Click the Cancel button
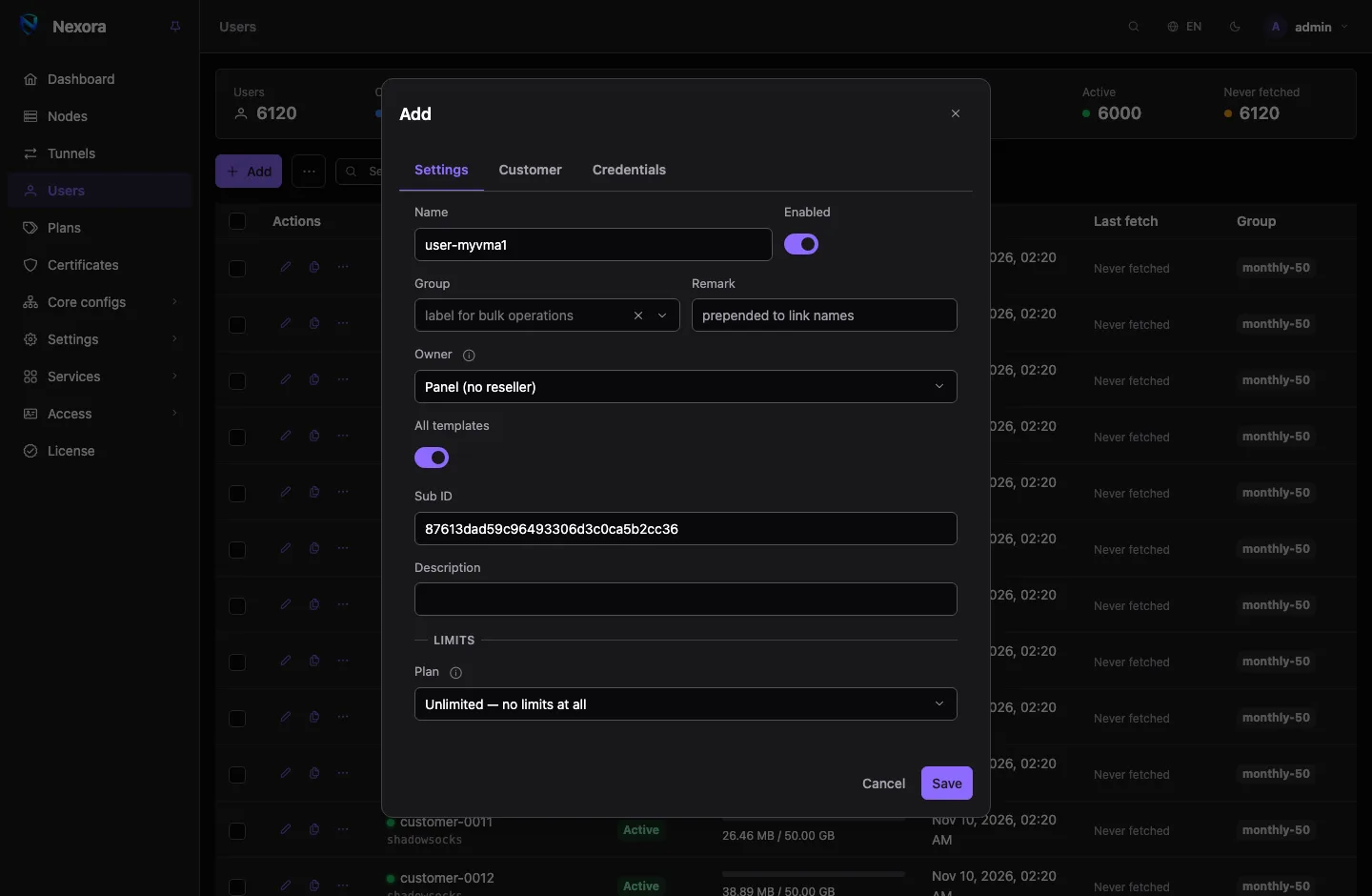Image resolution: width=1372 pixels, height=896 pixels. [x=883, y=784]
